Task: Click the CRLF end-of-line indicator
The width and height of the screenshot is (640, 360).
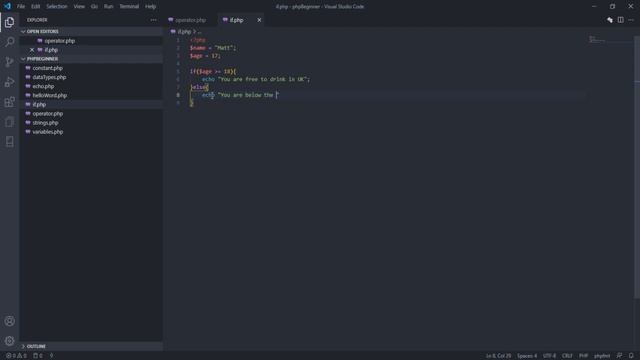Action: click(x=567, y=356)
